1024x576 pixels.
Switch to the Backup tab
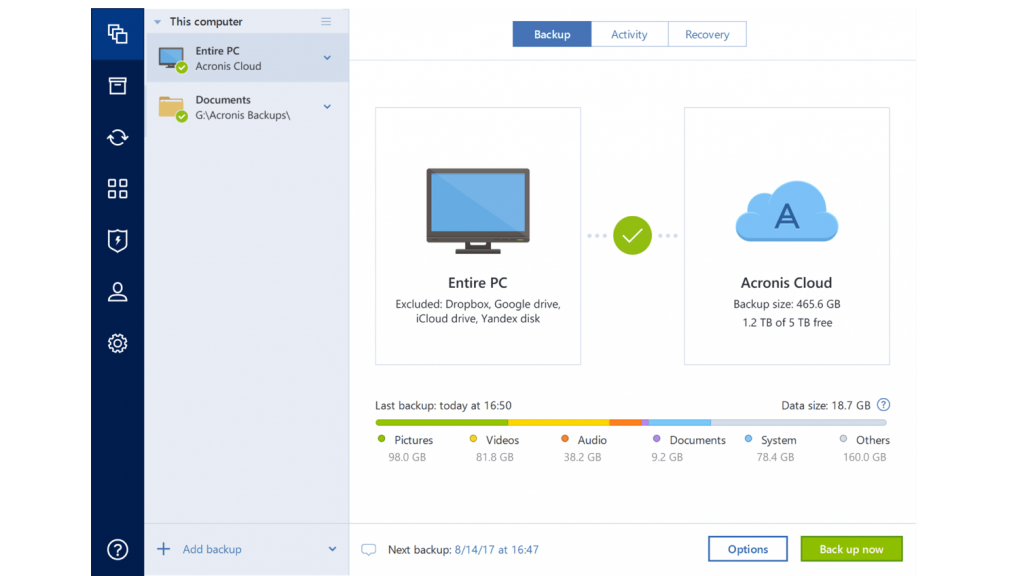[x=552, y=34]
